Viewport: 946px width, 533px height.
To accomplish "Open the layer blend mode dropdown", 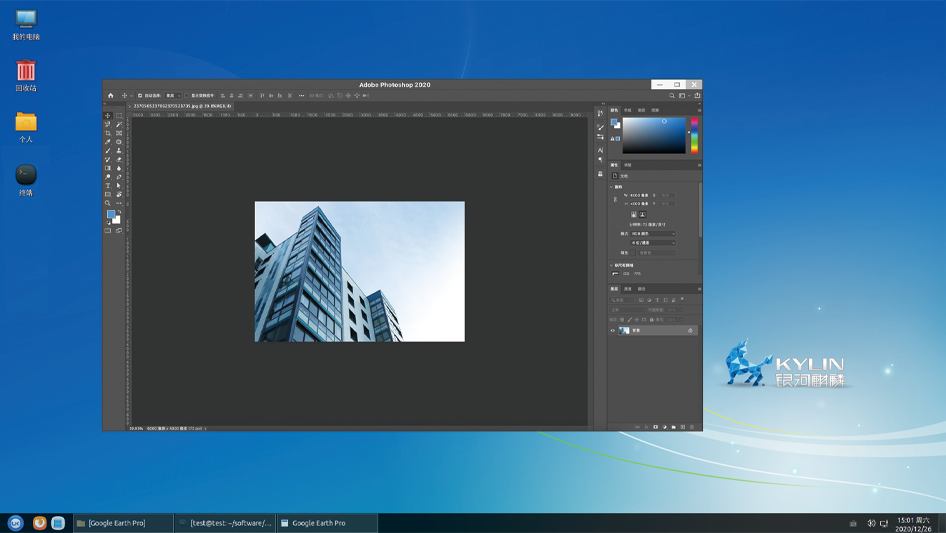I will (x=627, y=310).
